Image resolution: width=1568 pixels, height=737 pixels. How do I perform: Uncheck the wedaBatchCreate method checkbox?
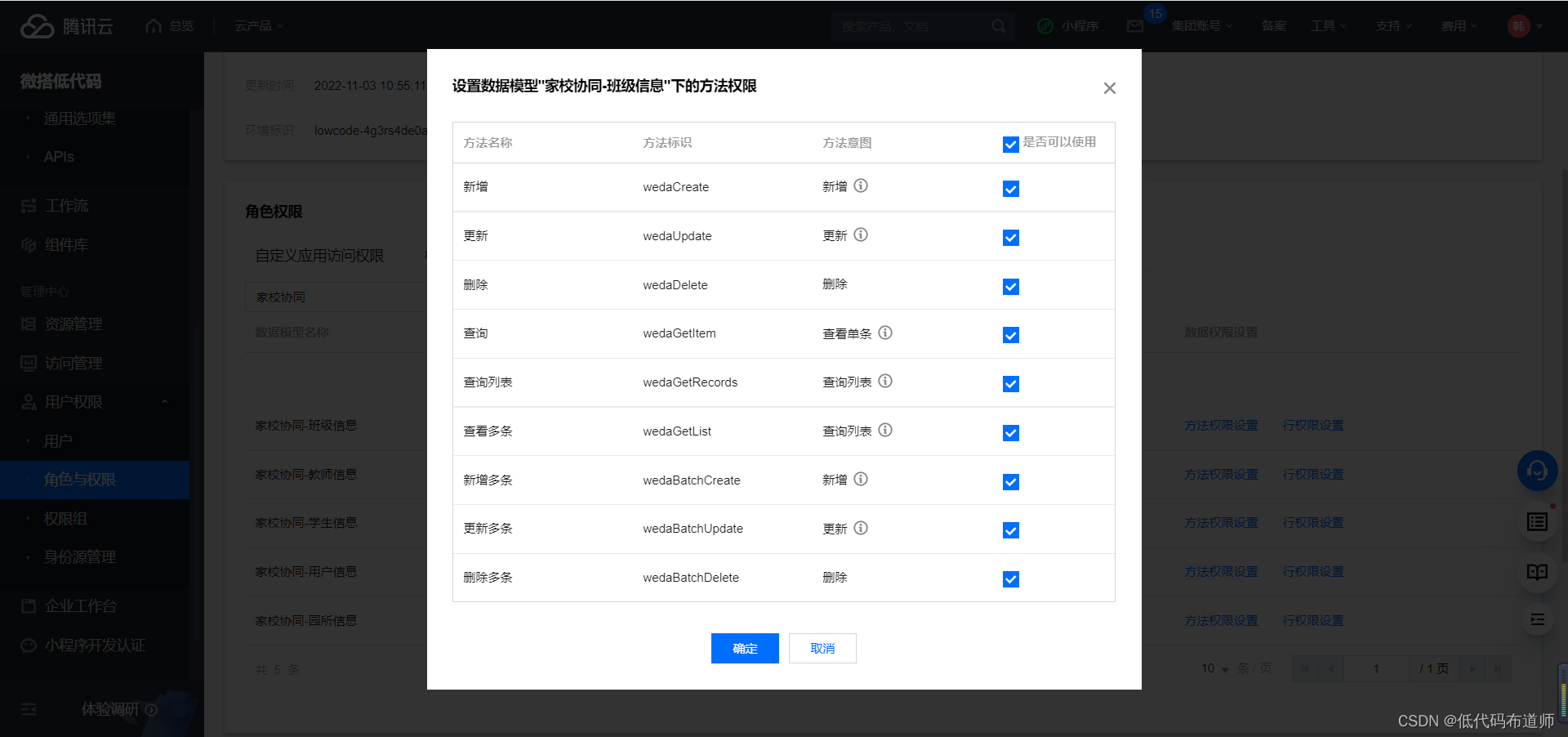click(1010, 482)
